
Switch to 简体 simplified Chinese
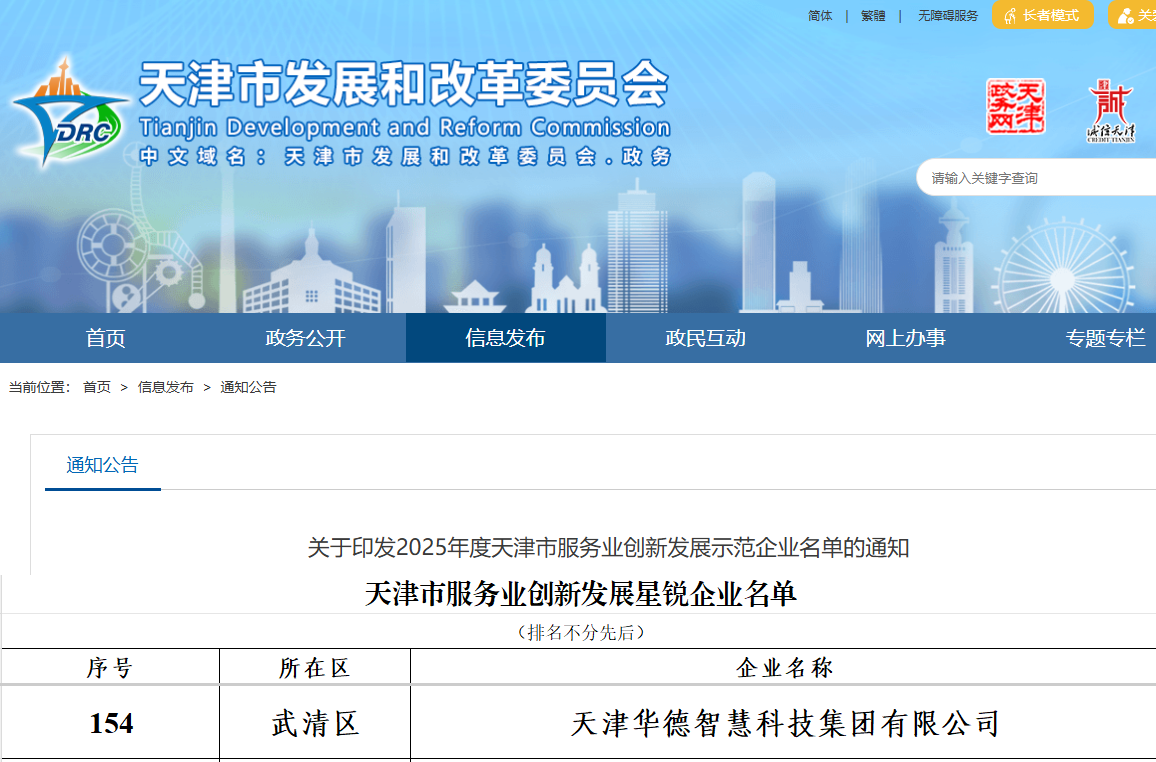point(820,16)
